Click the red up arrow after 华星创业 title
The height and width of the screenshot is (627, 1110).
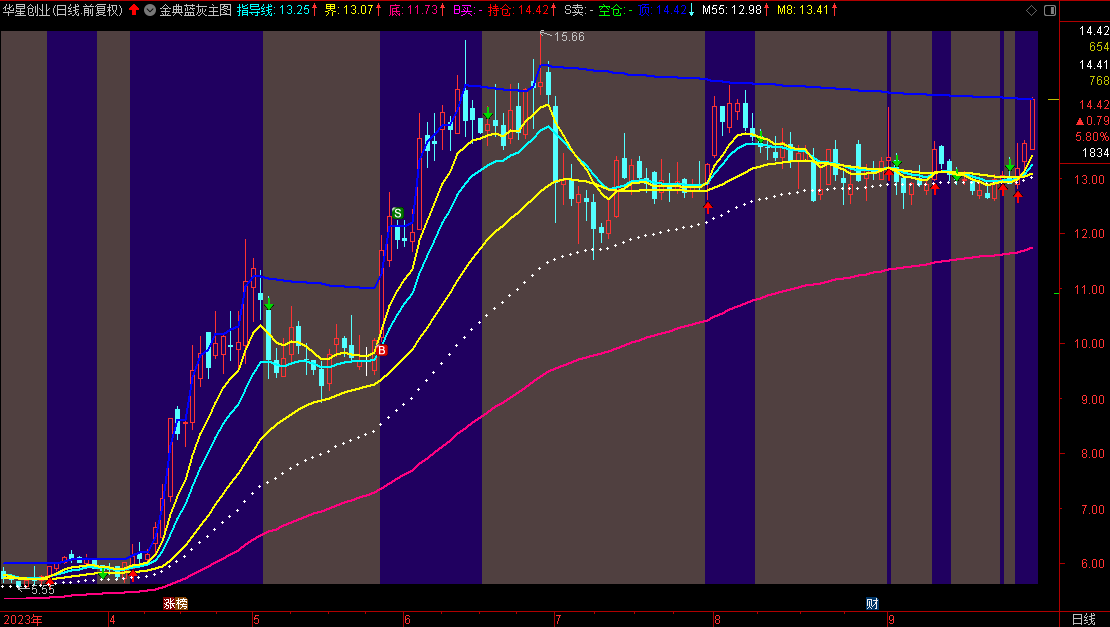pos(134,10)
